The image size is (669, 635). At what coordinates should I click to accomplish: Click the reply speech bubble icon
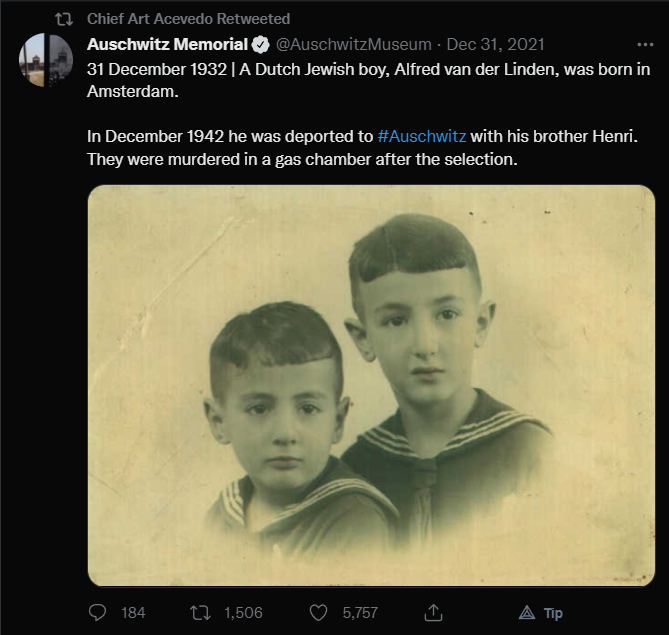(x=97, y=612)
